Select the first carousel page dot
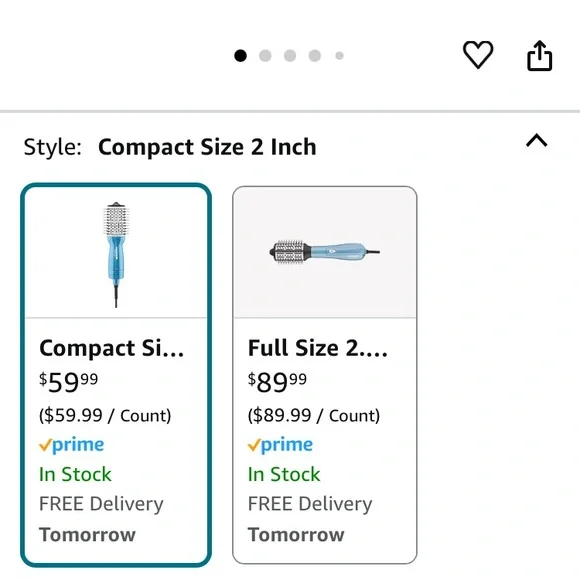Screen dimensions: 580x580 pyautogui.click(x=240, y=56)
